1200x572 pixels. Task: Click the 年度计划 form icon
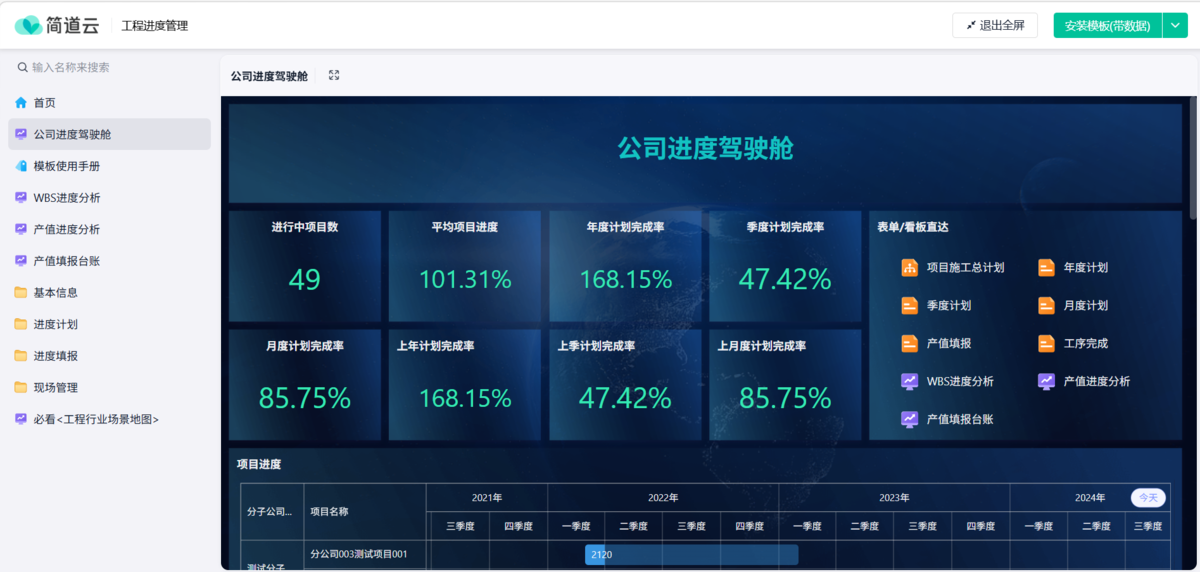(x=1046, y=267)
